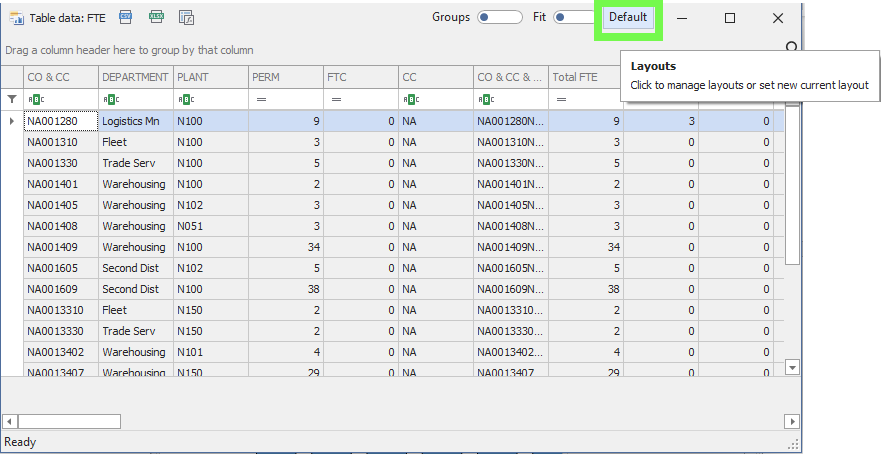The width and height of the screenshot is (882, 454).
Task: Click the CO & CC filter operator icon
Action: pyautogui.click(x=36, y=99)
